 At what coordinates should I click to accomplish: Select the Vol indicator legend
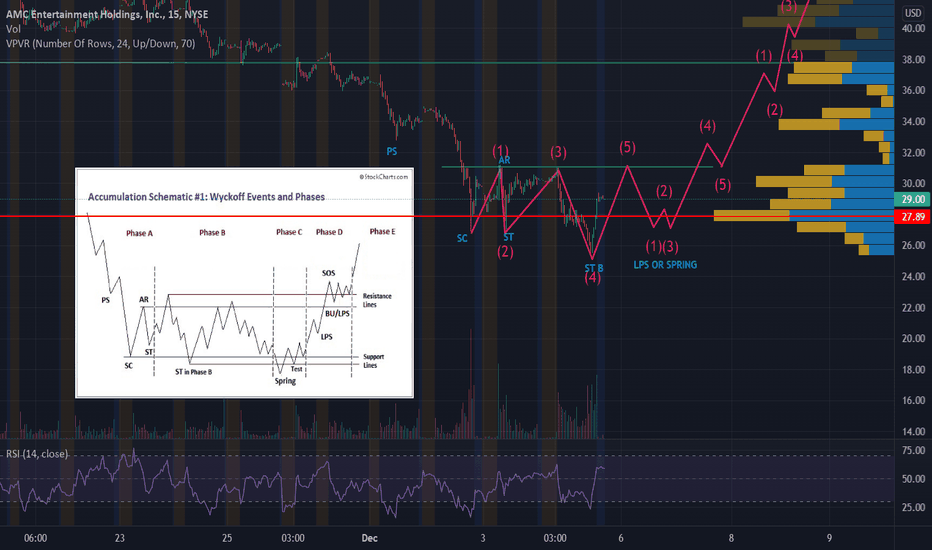(x=13, y=29)
